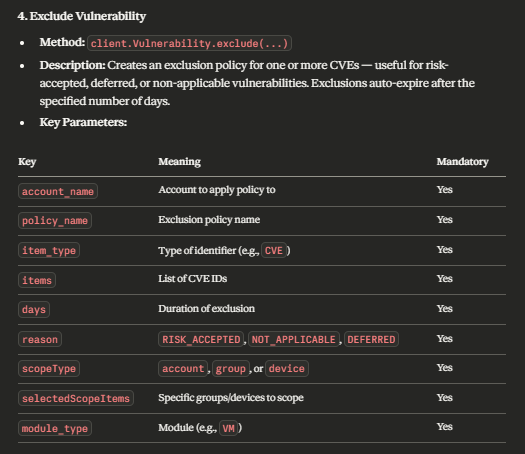Click the Mandatory column header
This screenshot has width=525, height=454.
[462, 161]
